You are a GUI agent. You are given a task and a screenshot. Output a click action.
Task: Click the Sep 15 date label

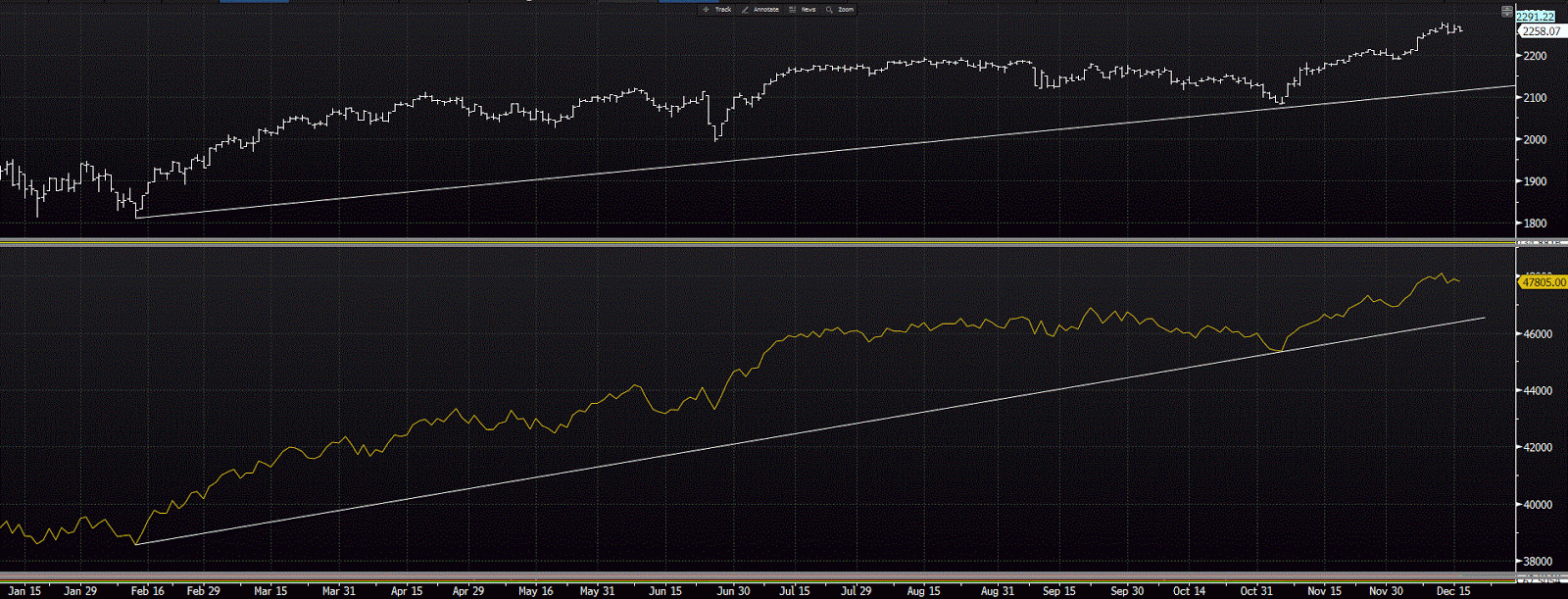pos(1059,591)
